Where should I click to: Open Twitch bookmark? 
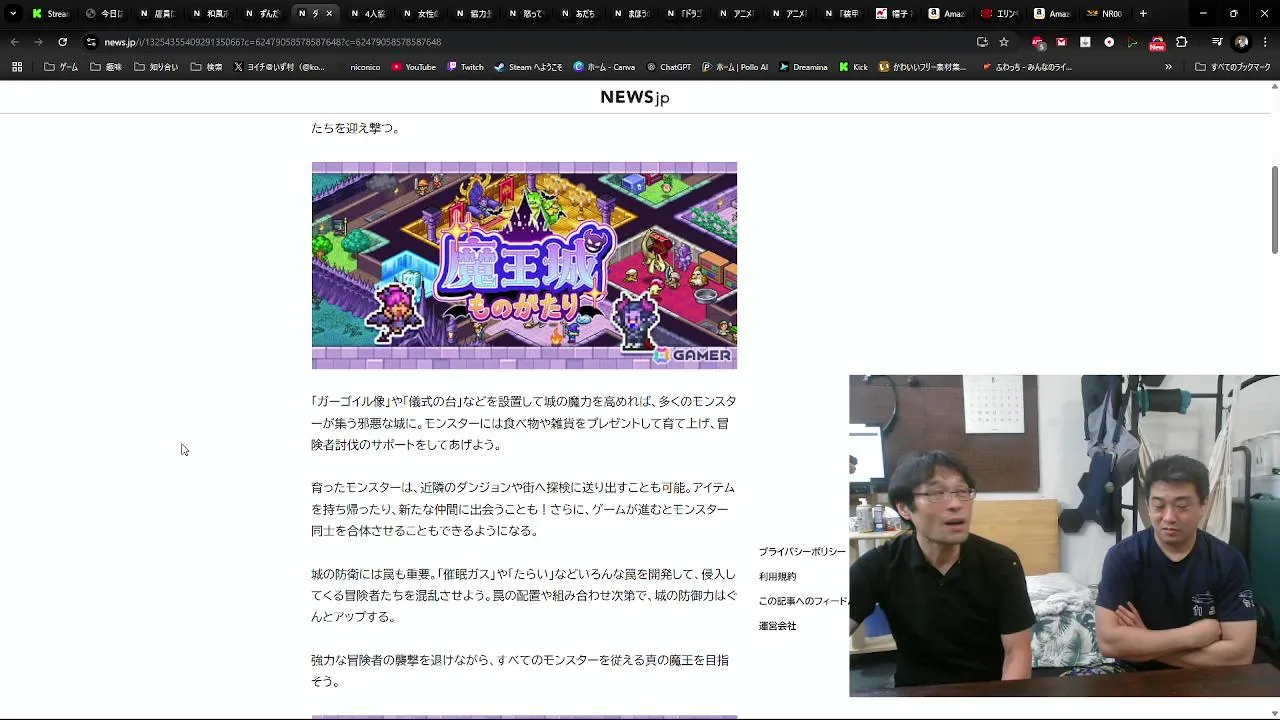(x=465, y=67)
